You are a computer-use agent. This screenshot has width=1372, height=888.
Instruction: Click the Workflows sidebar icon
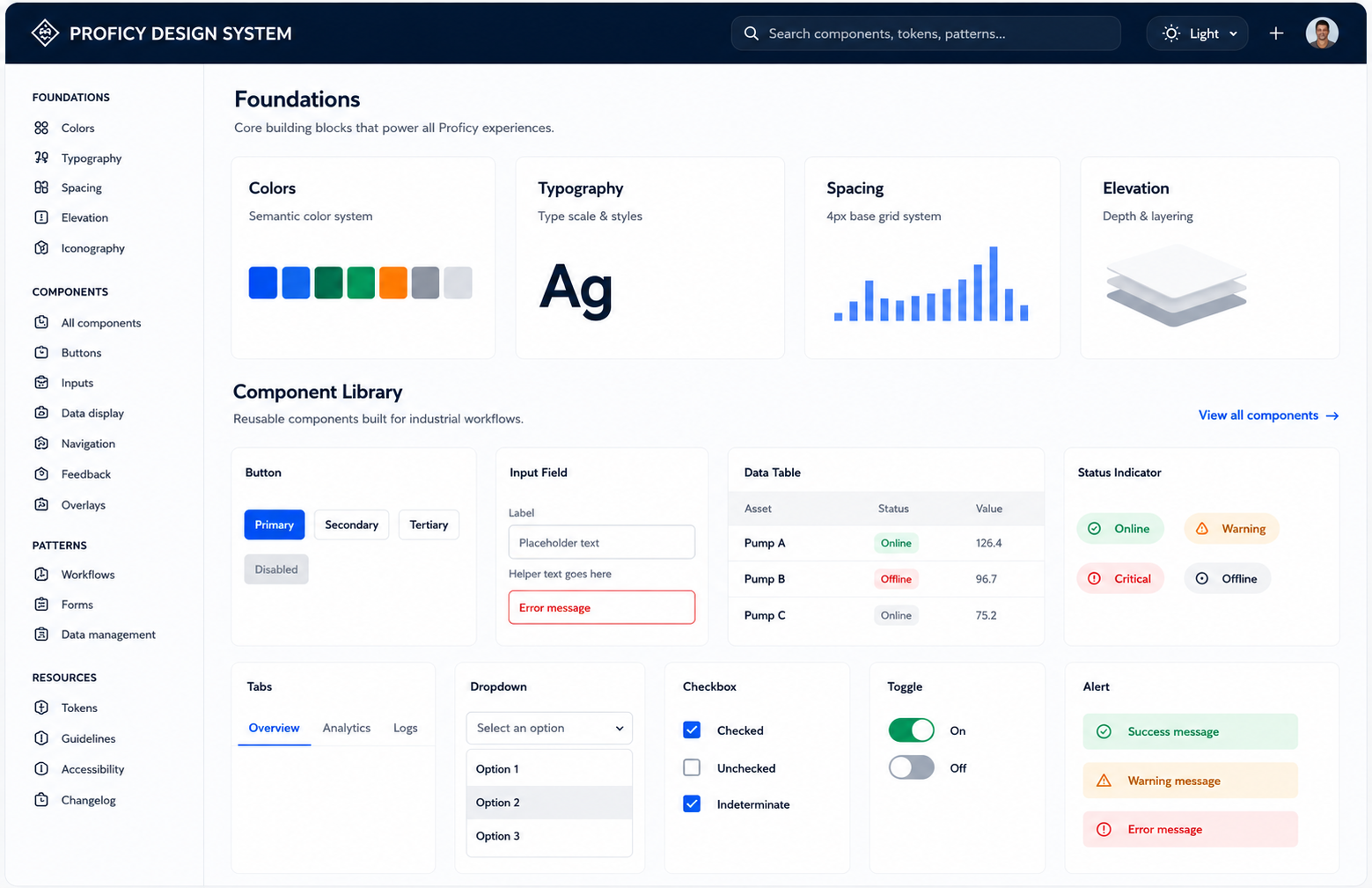point(41,574)
